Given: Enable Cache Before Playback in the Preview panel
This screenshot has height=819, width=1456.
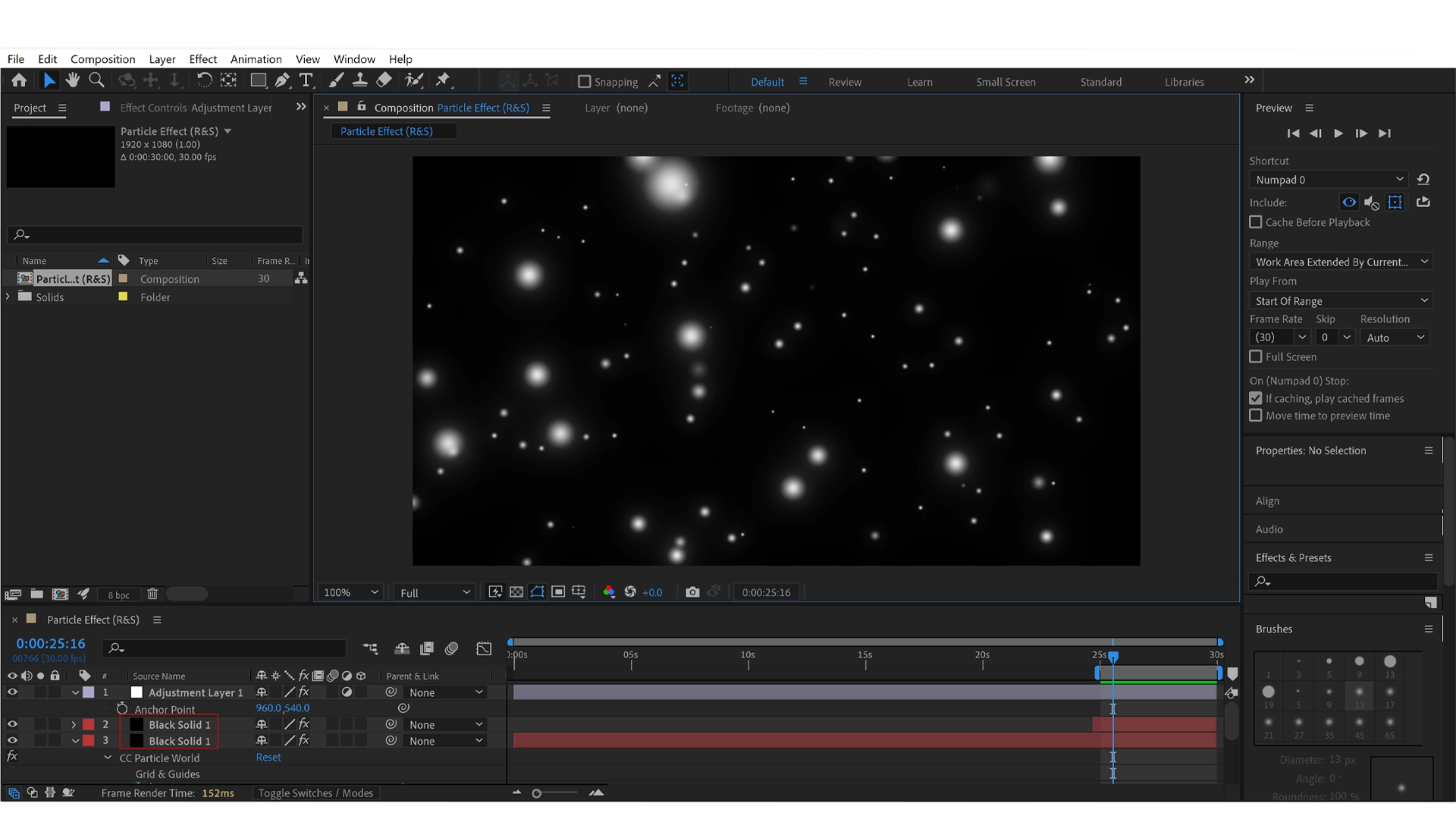Looking at the screenshot, I should point(1256,221).
